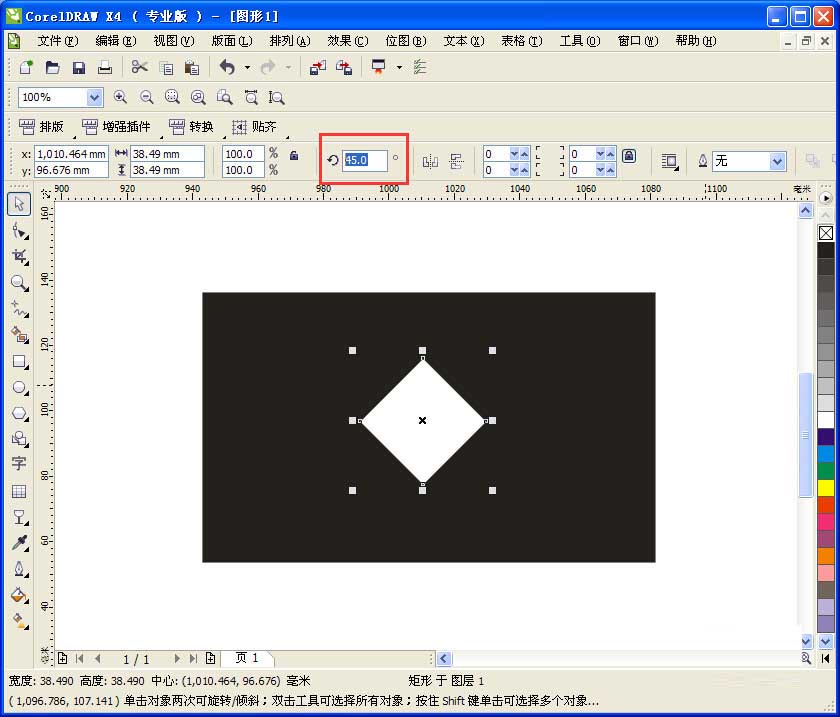Switch to the 页 1 page tab

click(x=246, y=658)
